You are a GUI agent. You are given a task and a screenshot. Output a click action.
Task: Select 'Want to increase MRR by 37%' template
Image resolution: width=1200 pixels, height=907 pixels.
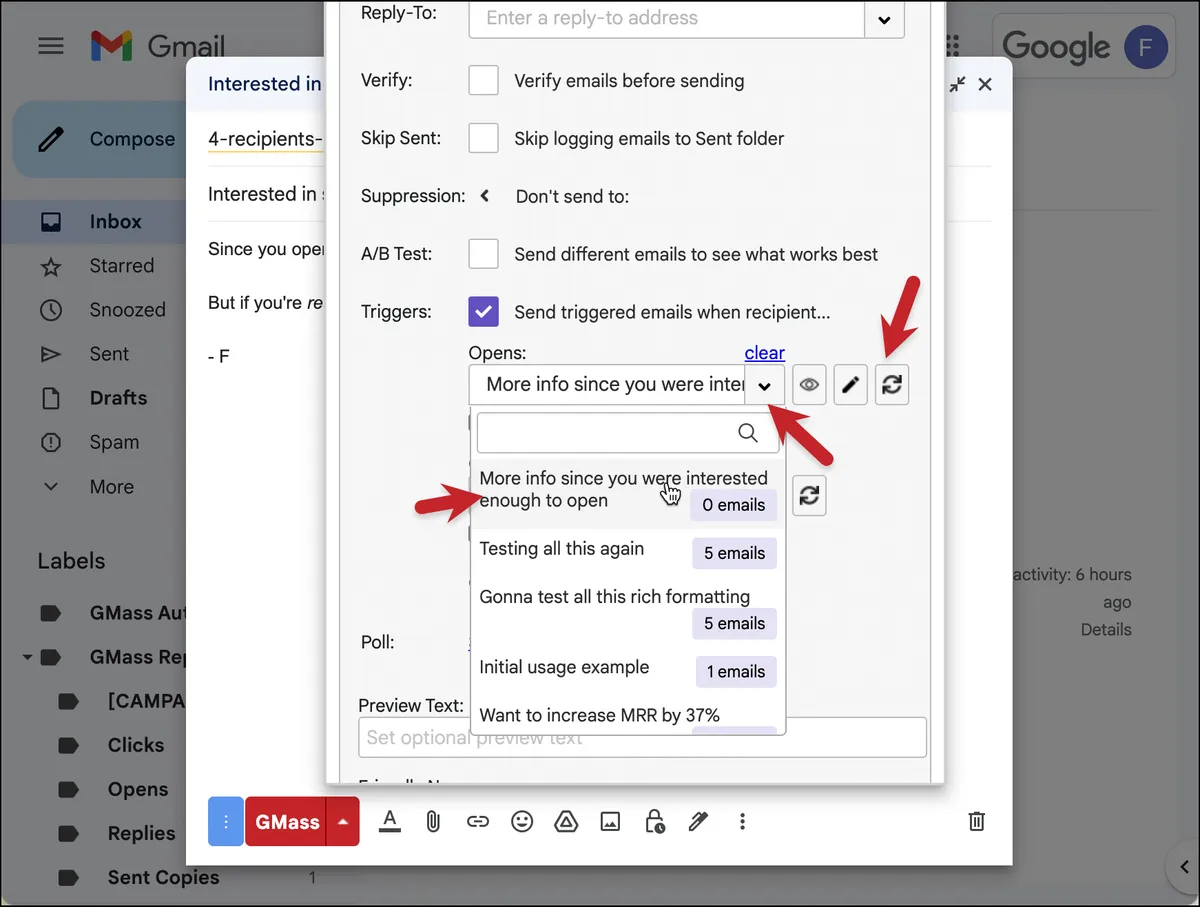(628, 716)
